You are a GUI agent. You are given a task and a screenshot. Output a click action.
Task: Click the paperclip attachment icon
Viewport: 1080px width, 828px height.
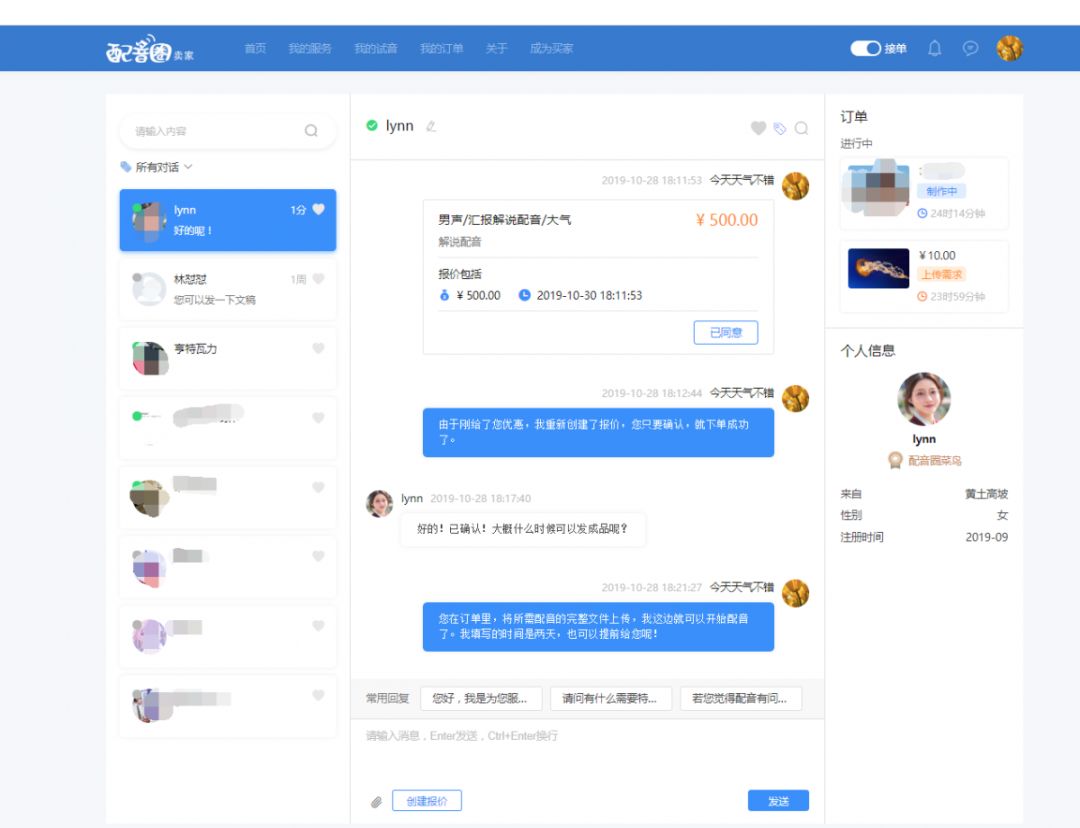(376, 802)
